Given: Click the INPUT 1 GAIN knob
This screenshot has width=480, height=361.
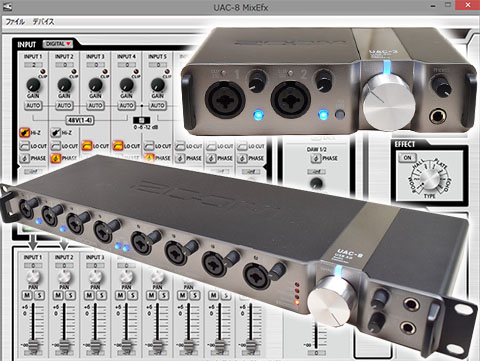Looking at the screenshot, I should (x=33, y=85).
